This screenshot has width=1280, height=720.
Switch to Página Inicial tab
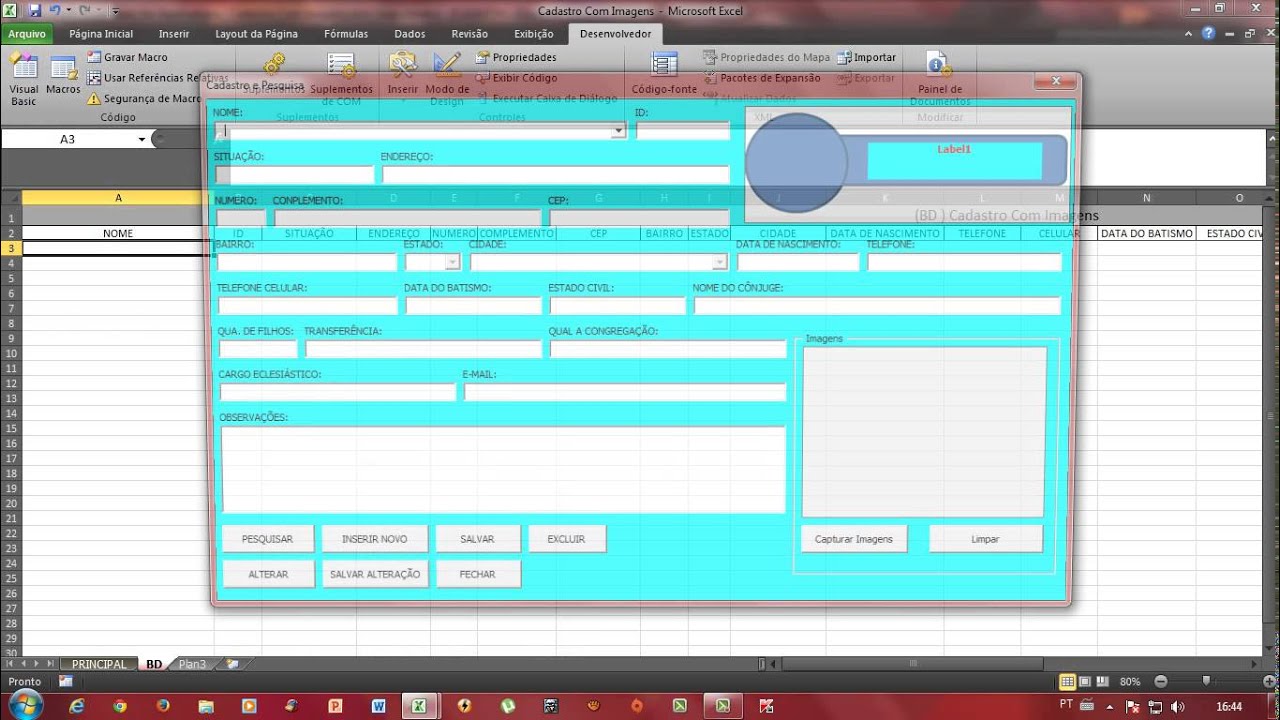click(101, 33)
